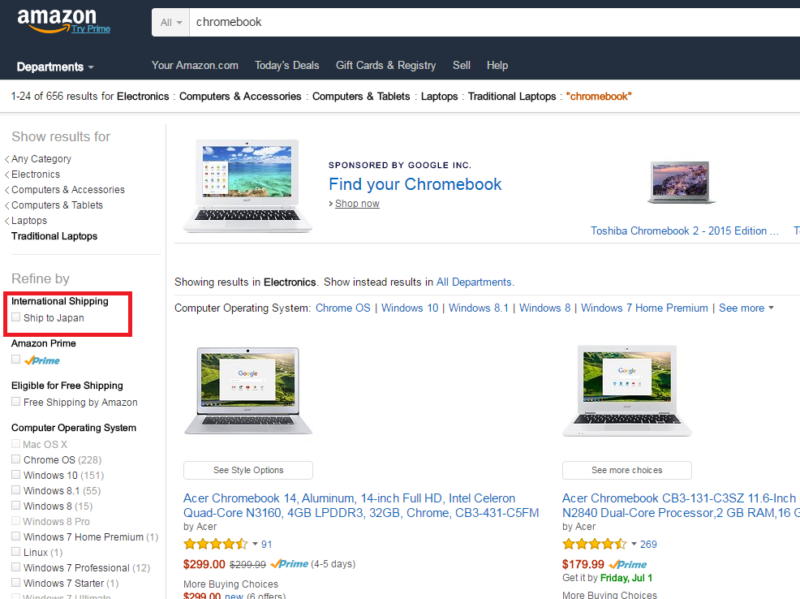Click Acer Chromebook 14 star rating
Image resolution: width=800 pixels, height=599 pixels.
point(215,544)
